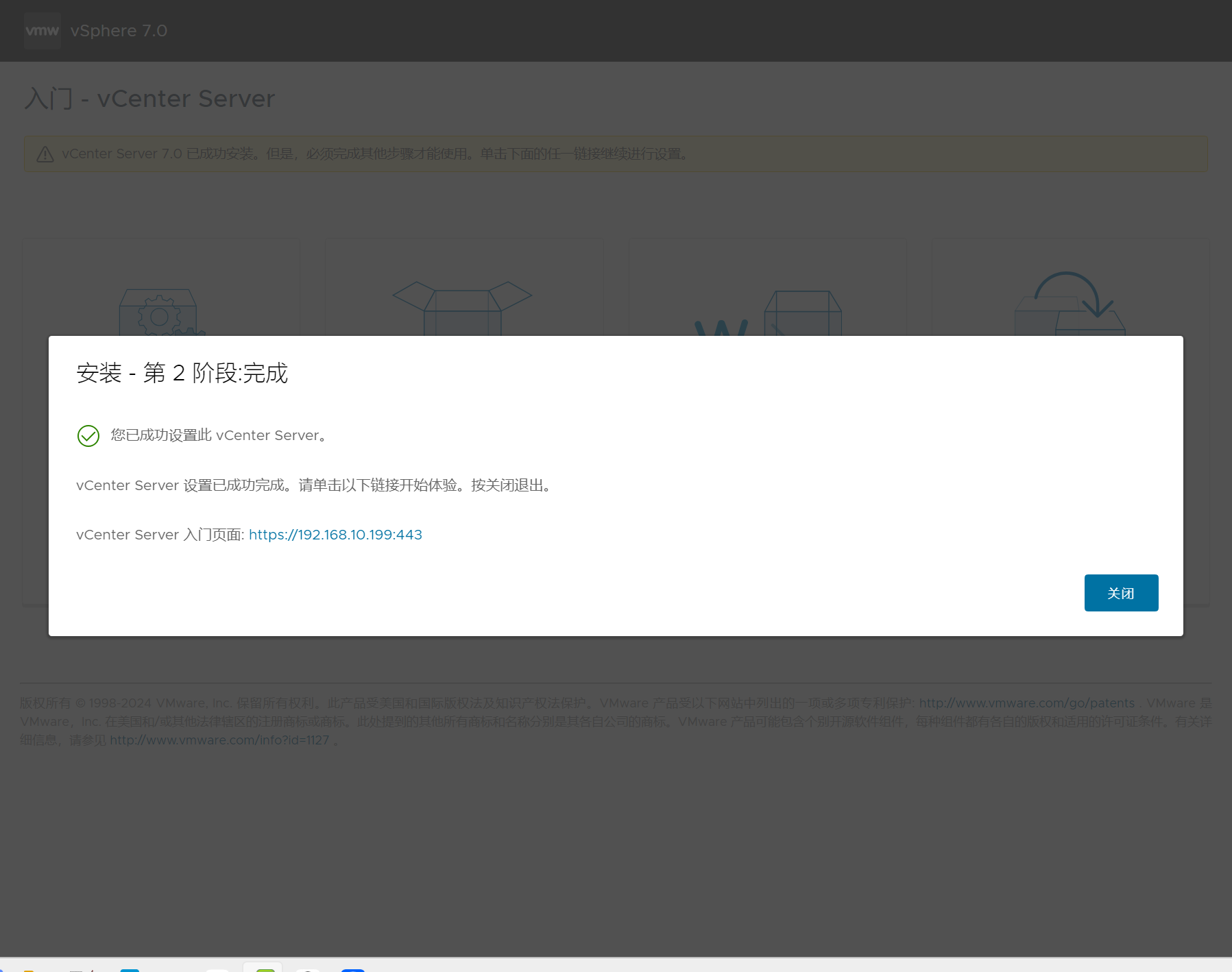The width and height of the screenshot is (1232, 972).
Task: Click the vCenter Server 7.0 已成功安装 banner text
Action: point(376,154)
